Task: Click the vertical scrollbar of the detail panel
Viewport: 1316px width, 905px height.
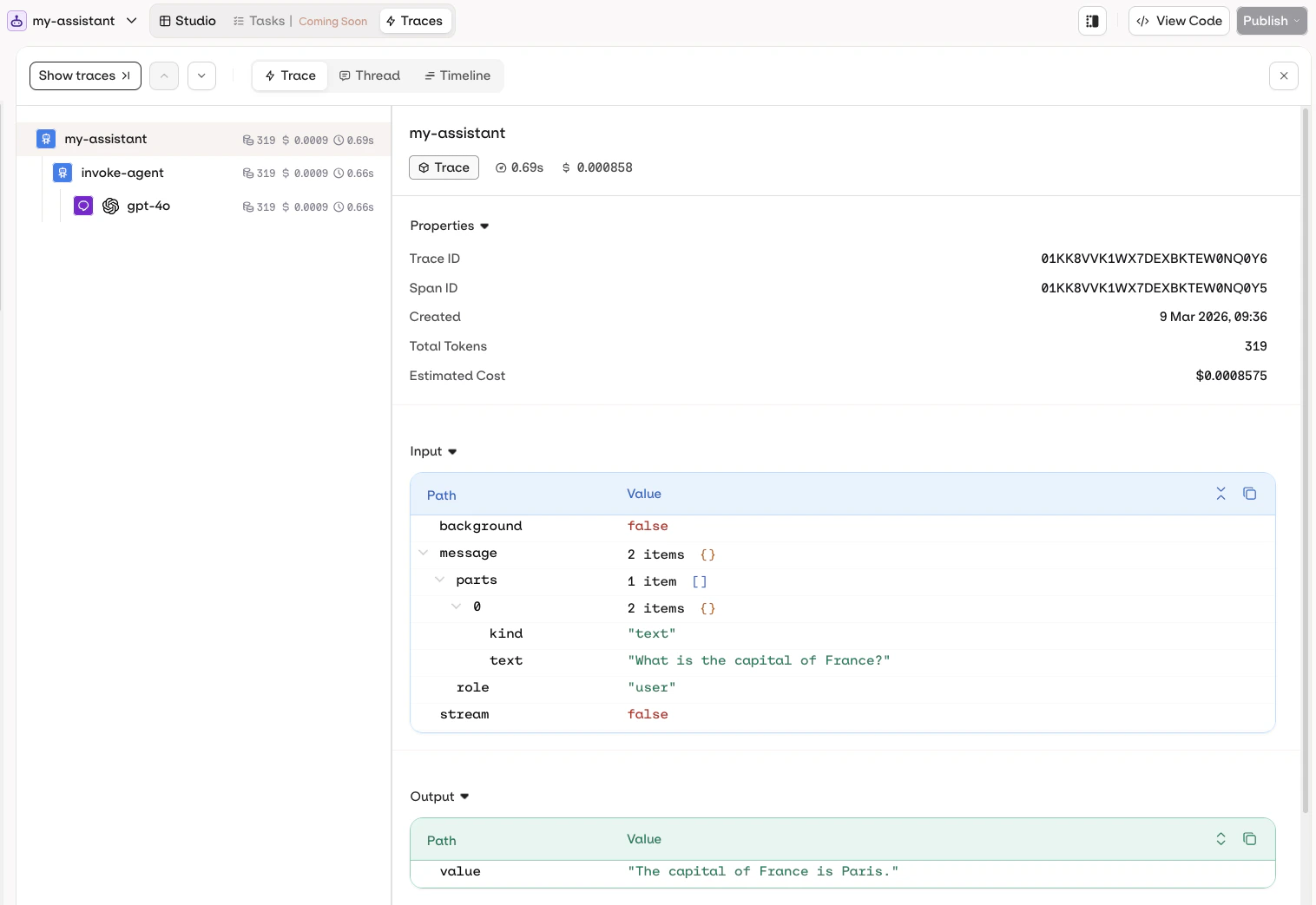Action: [1305, 460]
